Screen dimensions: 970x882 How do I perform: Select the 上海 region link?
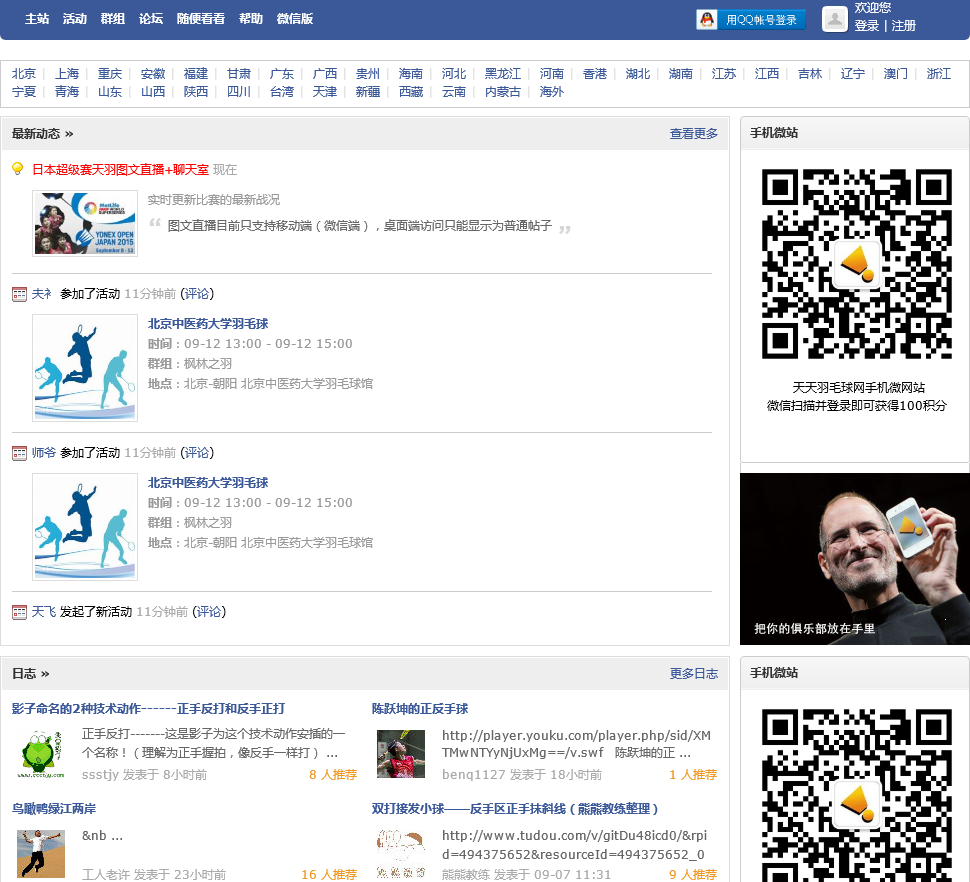pos(67,74)
